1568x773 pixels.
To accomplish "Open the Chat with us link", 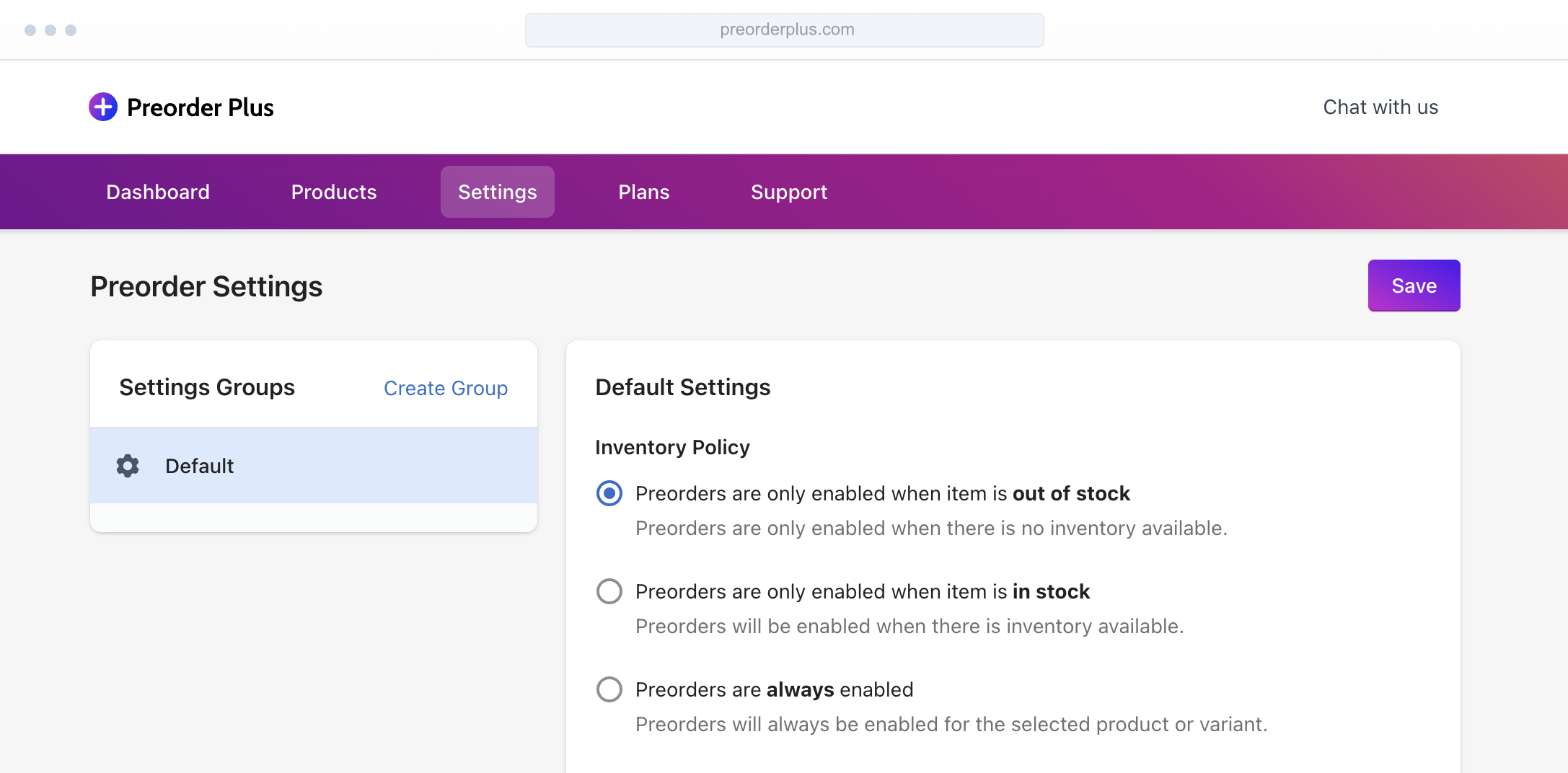I will pos(1380,107).
